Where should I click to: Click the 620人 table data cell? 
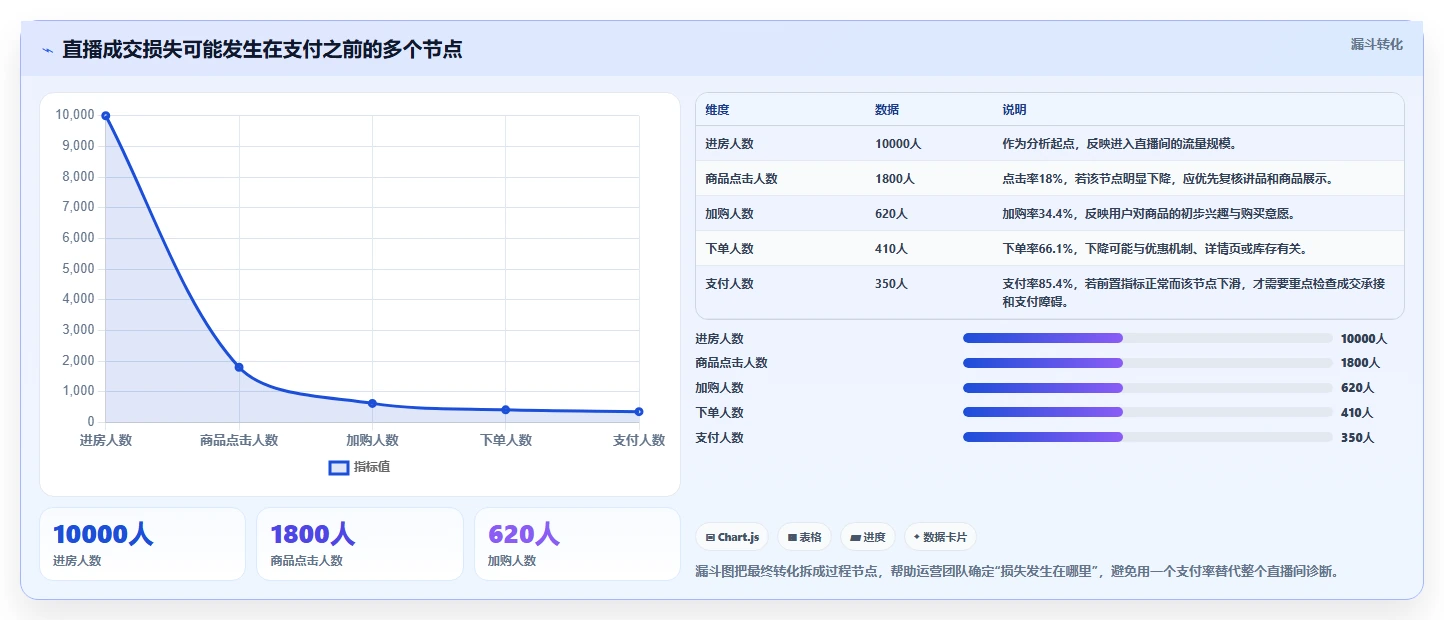[891, 214]
